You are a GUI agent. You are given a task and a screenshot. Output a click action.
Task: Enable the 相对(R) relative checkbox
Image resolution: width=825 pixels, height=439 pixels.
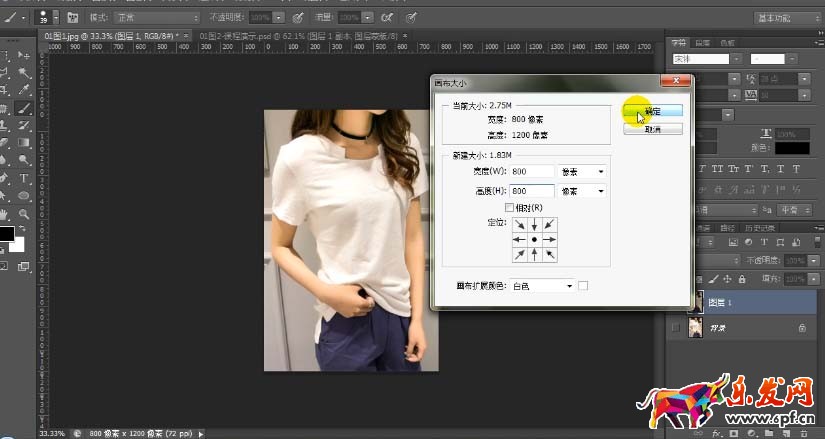tap(509, 207)
